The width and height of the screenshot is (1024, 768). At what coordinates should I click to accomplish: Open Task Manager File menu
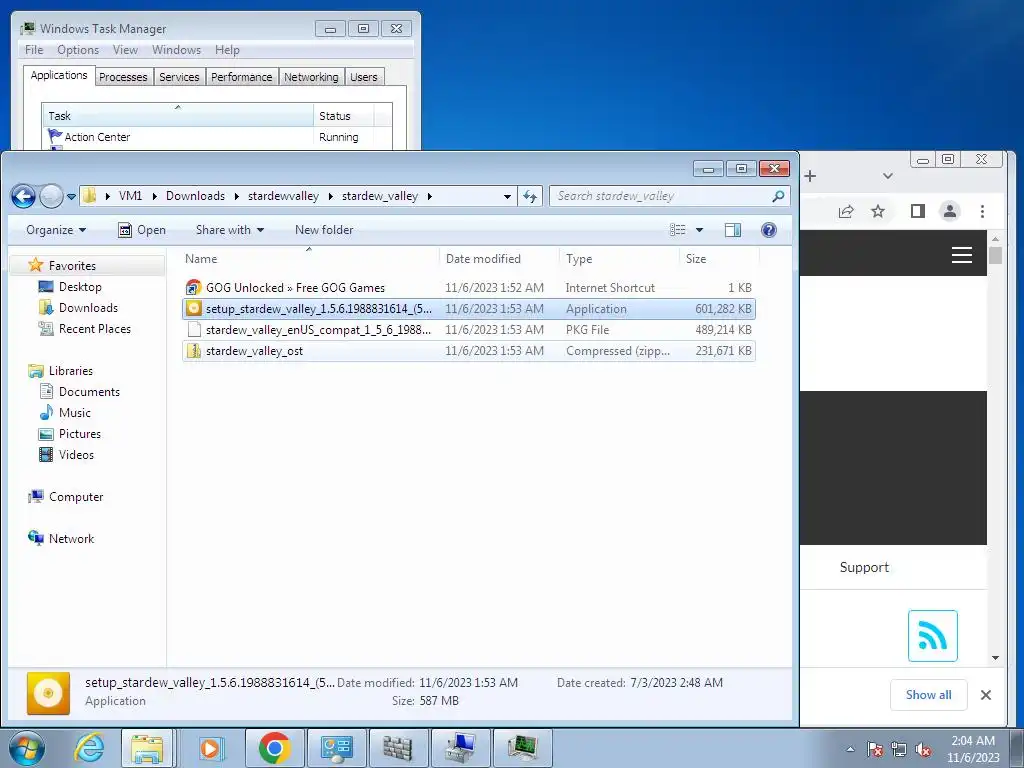pyautogui.click(x=34, y=50)
